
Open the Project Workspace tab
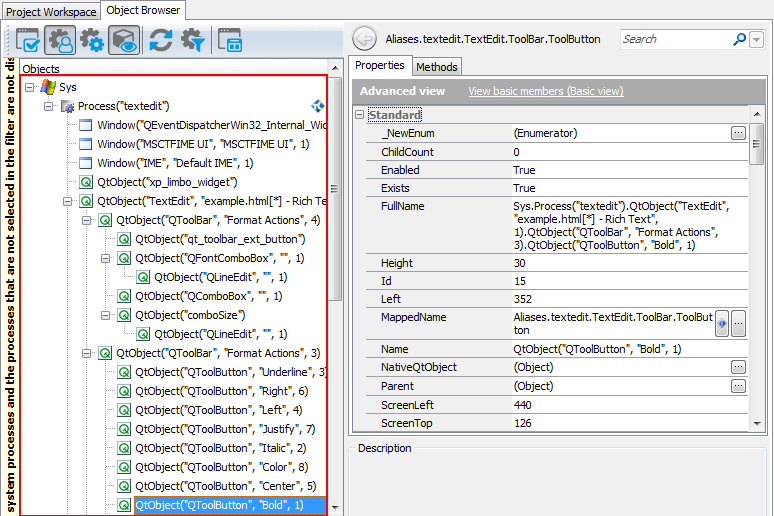tap(50, 12)
